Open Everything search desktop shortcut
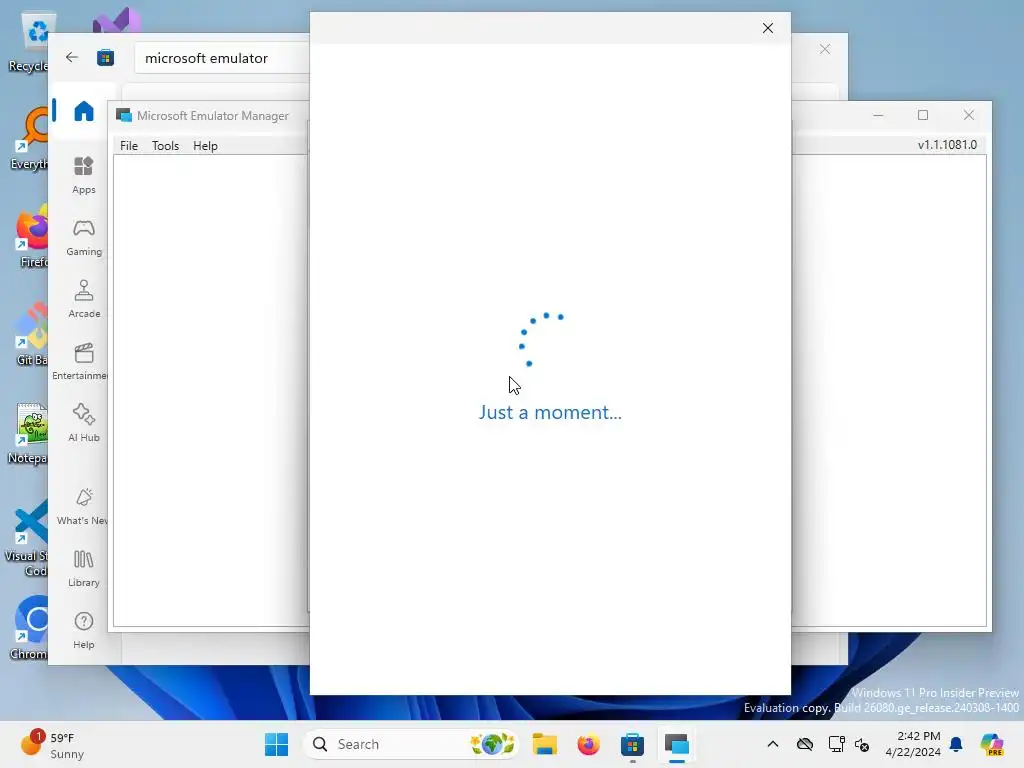Image resolution: width=1024 pixels, height=768 pixels. [30, 140]
